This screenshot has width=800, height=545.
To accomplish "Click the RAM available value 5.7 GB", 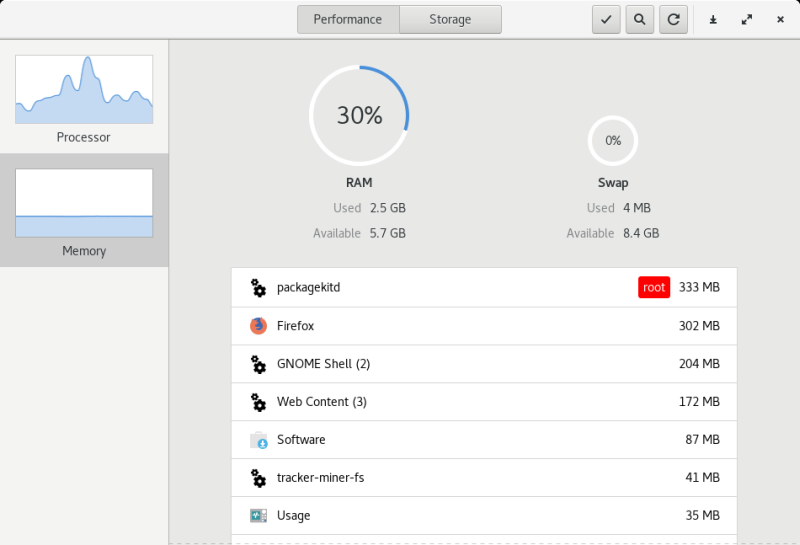I will pos(388,234).
